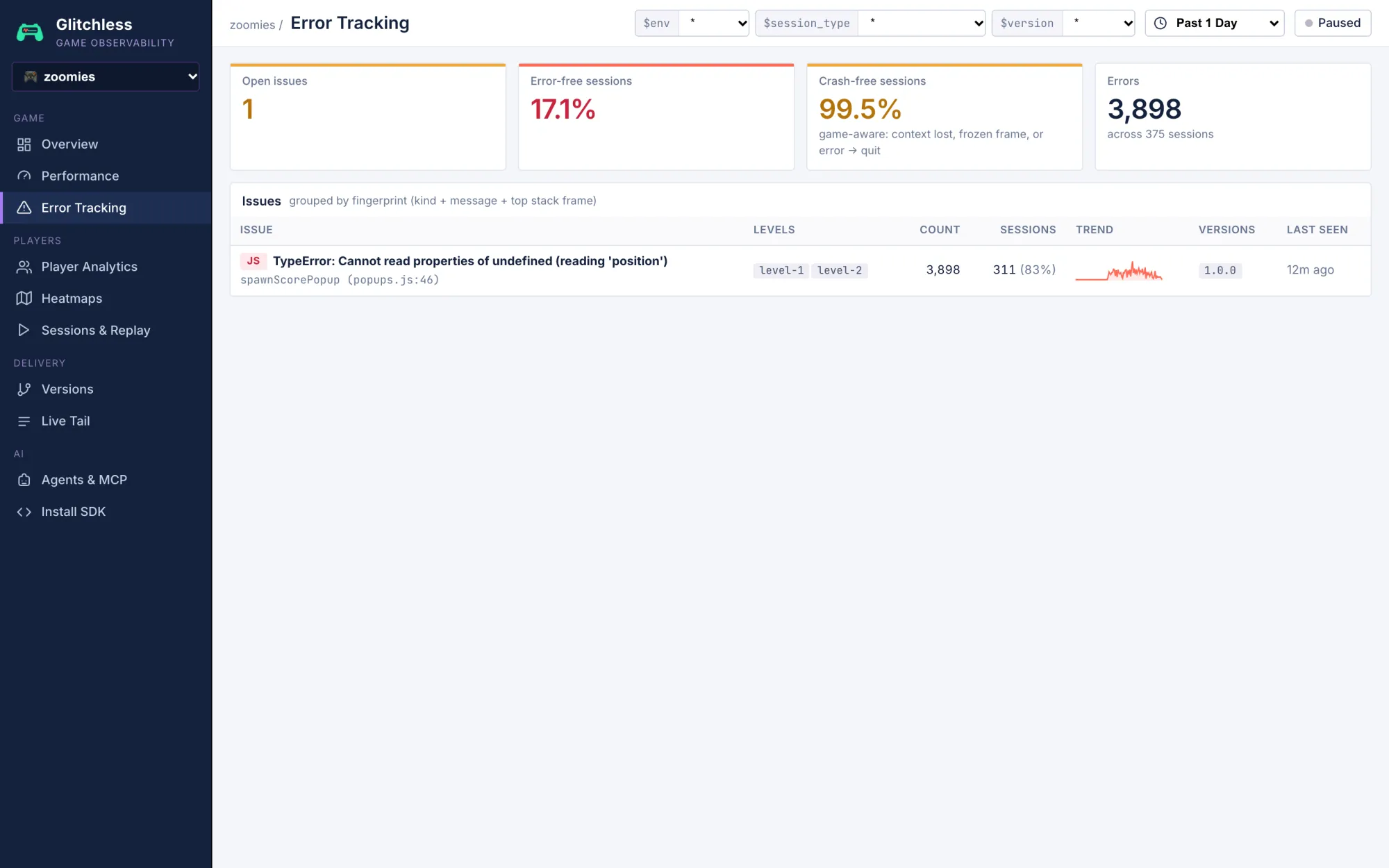
Task: Click the Crash-free sessions 99.5% card
Action: click(x=945, y=117)
